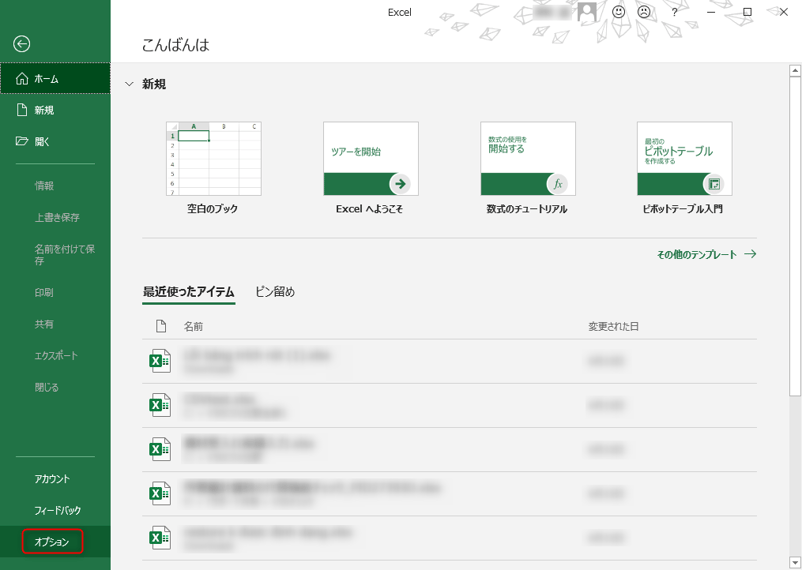Click the user account avatar icon
The height and width of the screenshot is (570, 802).
[x=587, y=12]
